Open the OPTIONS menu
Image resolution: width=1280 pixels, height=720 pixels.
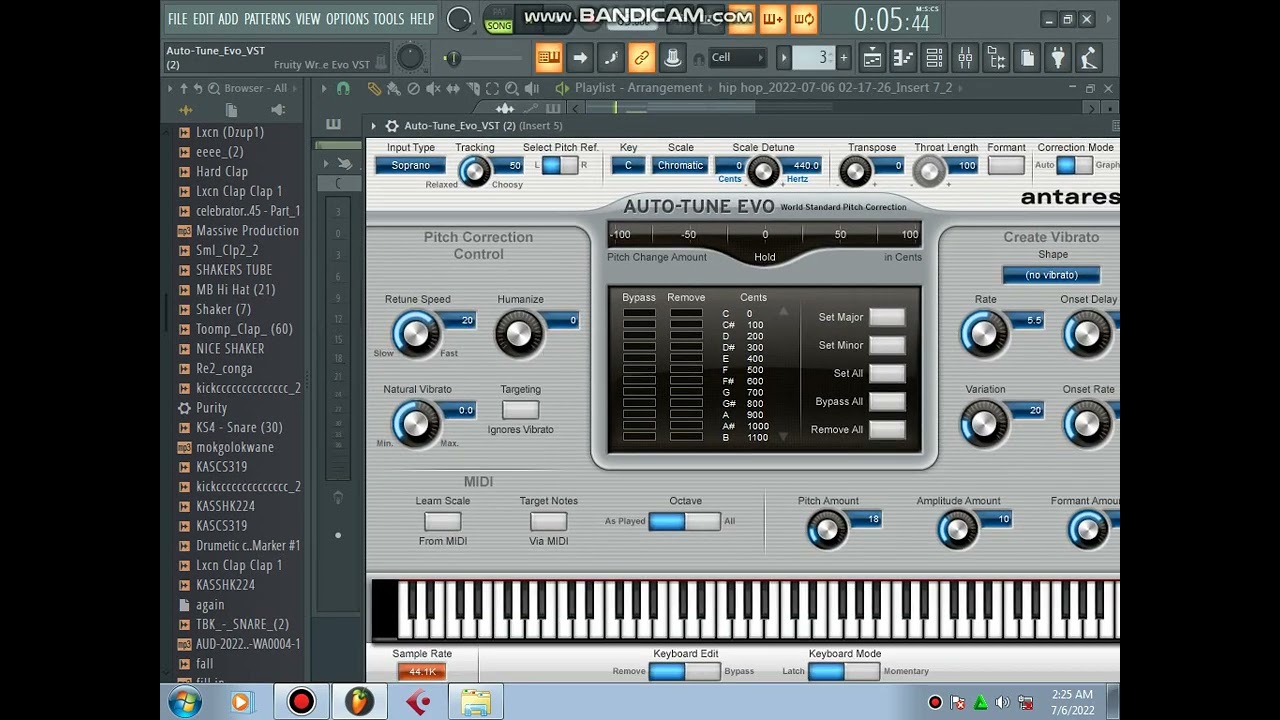(x=347, y=19)
